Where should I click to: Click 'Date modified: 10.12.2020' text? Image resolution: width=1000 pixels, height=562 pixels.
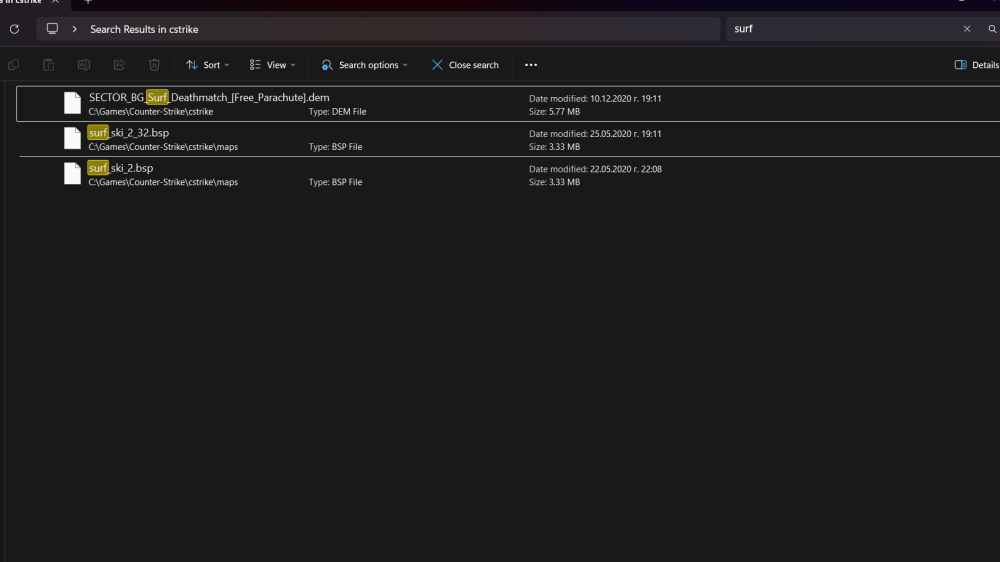coord(595,99)
